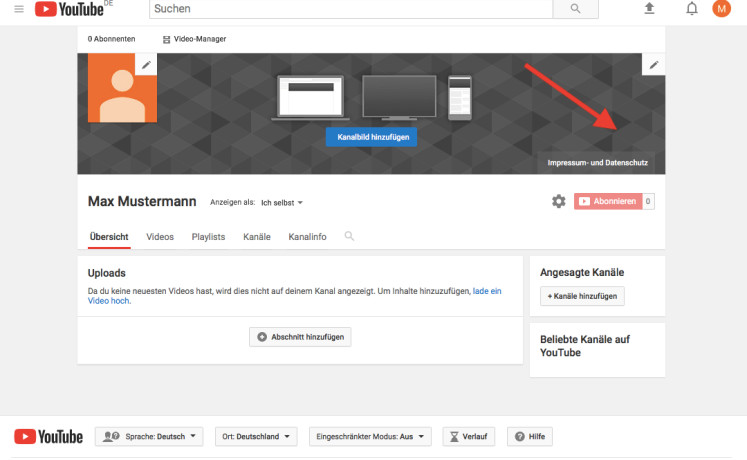
Task: Click the upload video arrow icon
Action: pyautogui.click(x=649, y=8)
